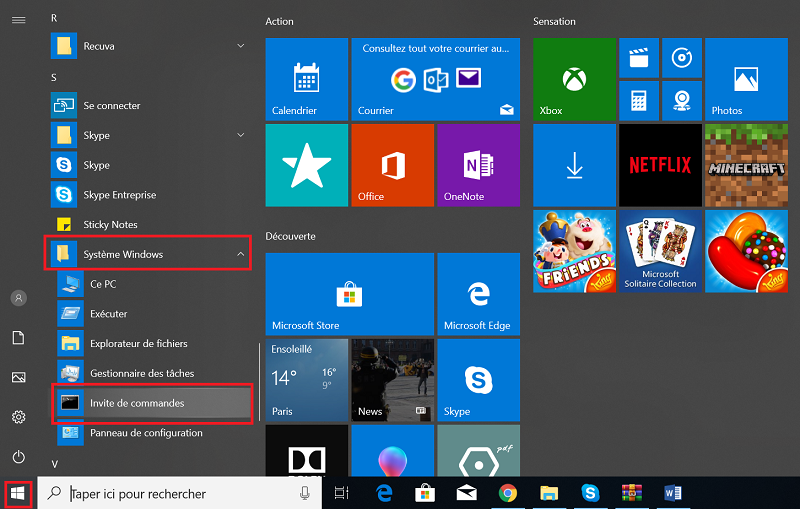This screenshot has height=509, width=800.
Task: Open Se connecter app
Action: tap(151, 105)
